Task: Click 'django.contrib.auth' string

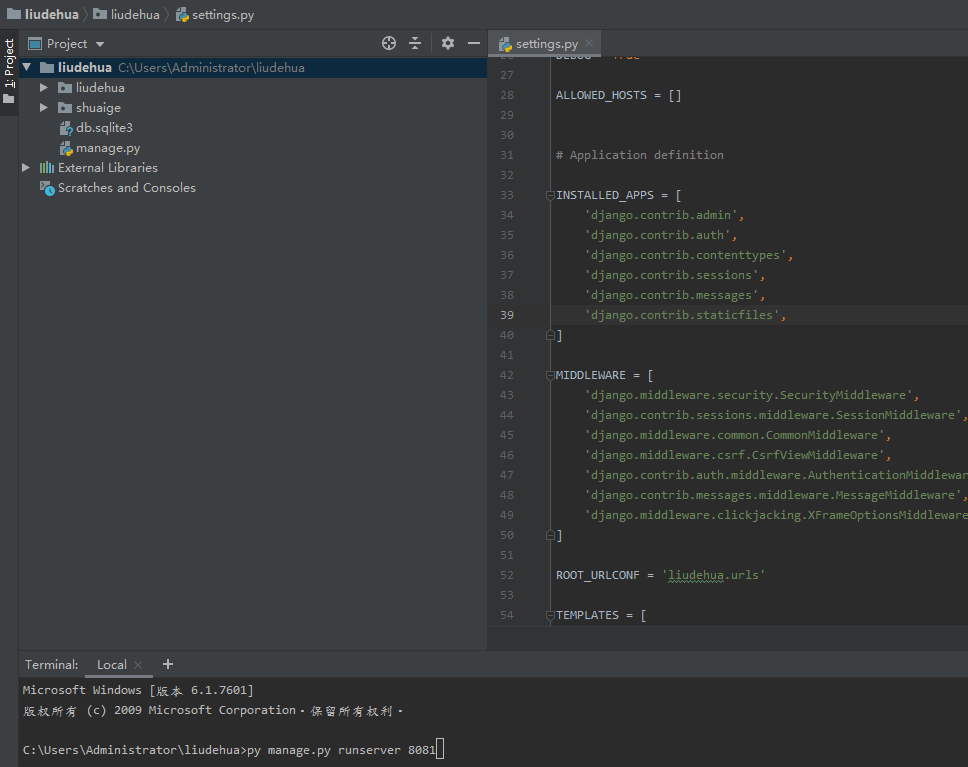Action: 657,235
